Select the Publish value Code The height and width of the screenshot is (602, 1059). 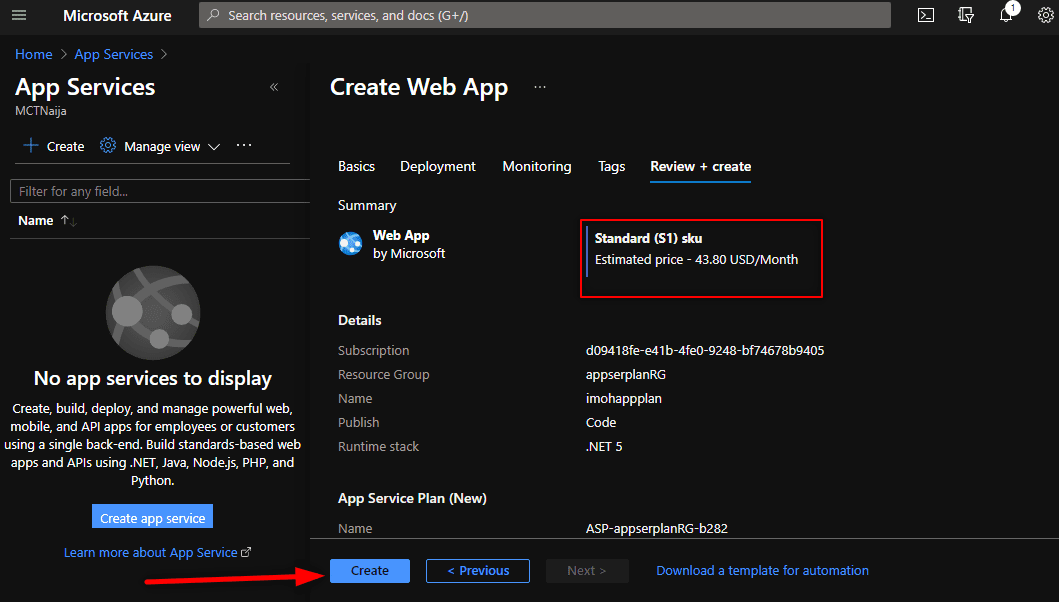600,422
